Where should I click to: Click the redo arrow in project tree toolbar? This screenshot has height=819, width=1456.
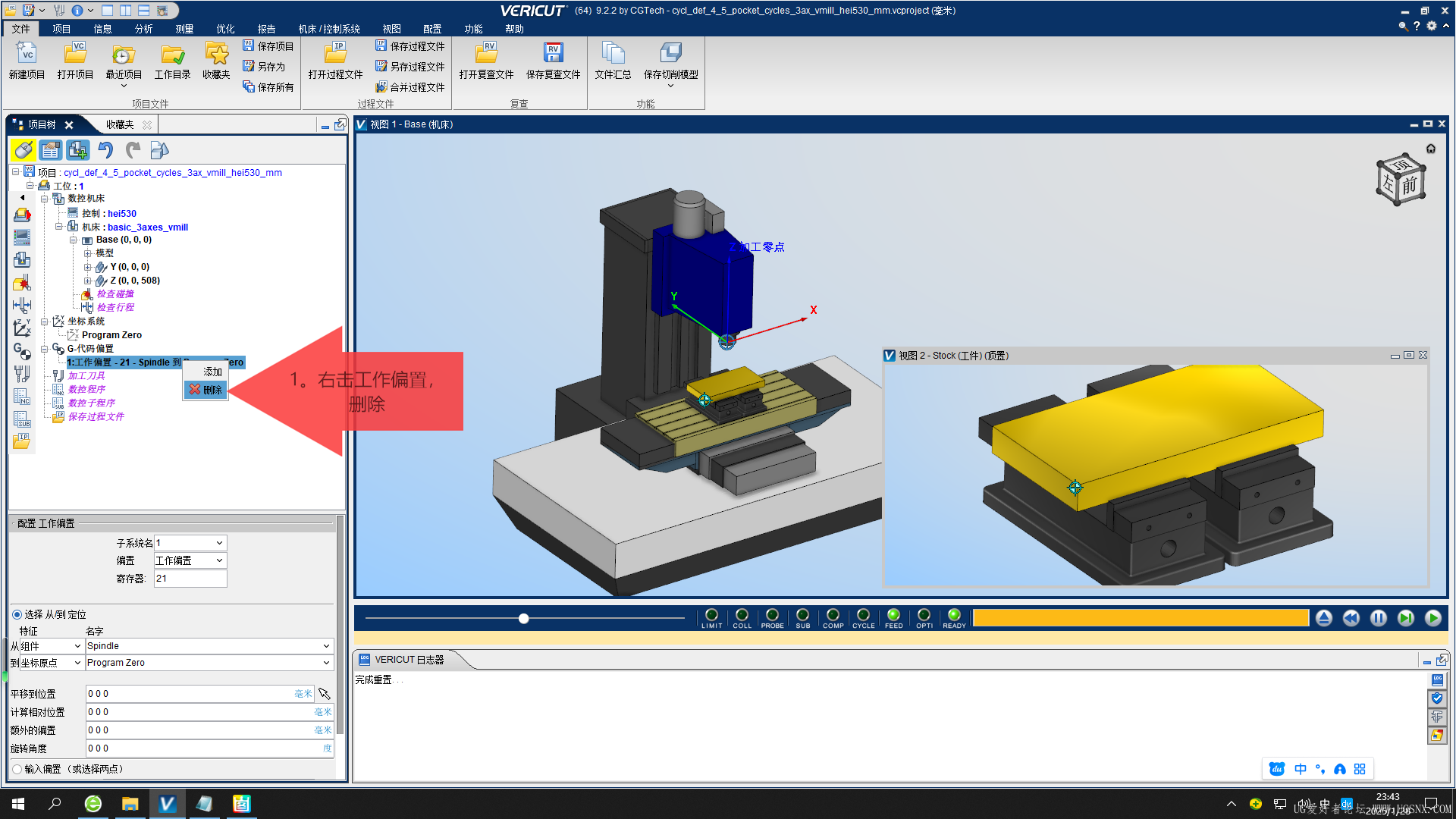click(133, 150)
